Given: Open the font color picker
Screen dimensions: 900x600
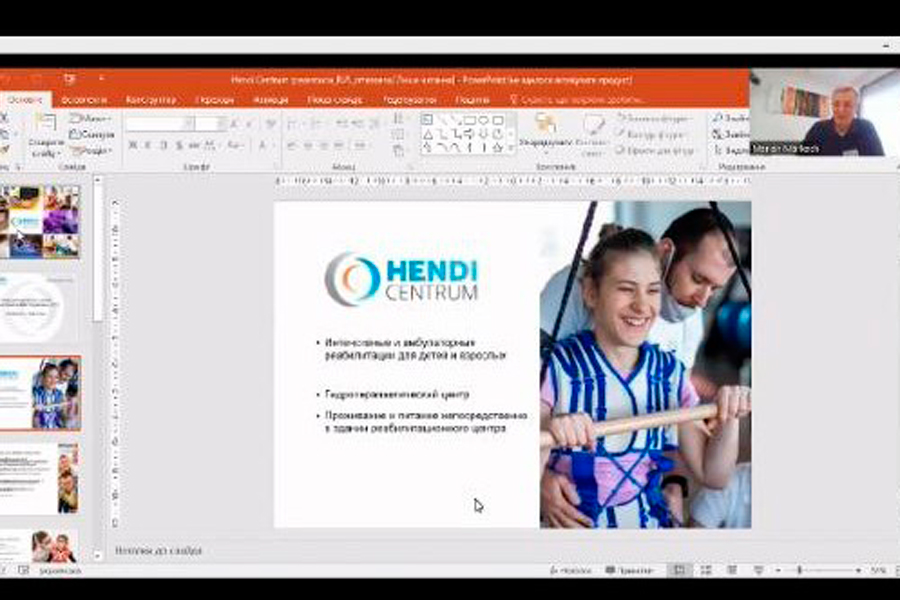Looking at the screenshot, I should 264,146.
